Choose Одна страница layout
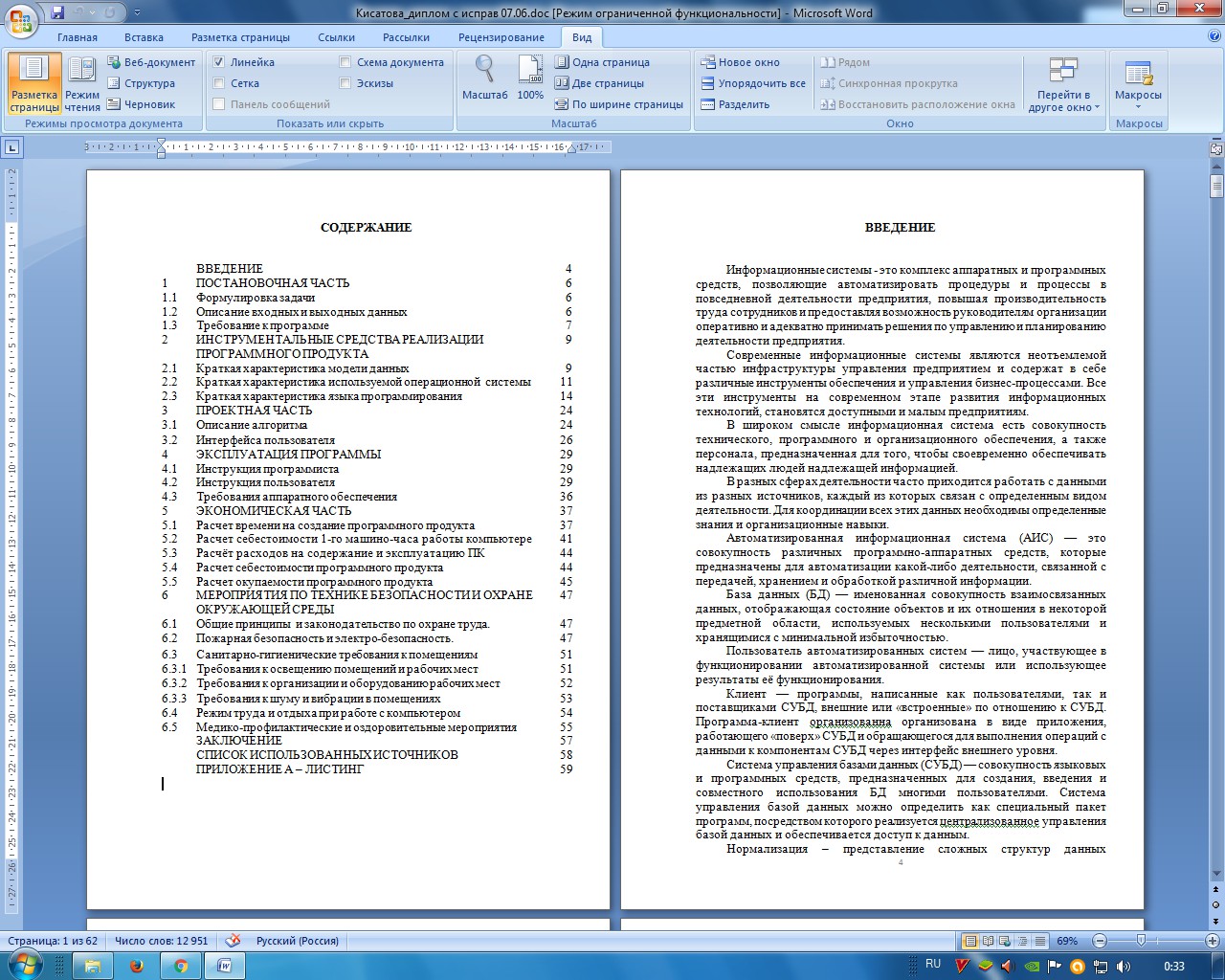 [603, 62]
